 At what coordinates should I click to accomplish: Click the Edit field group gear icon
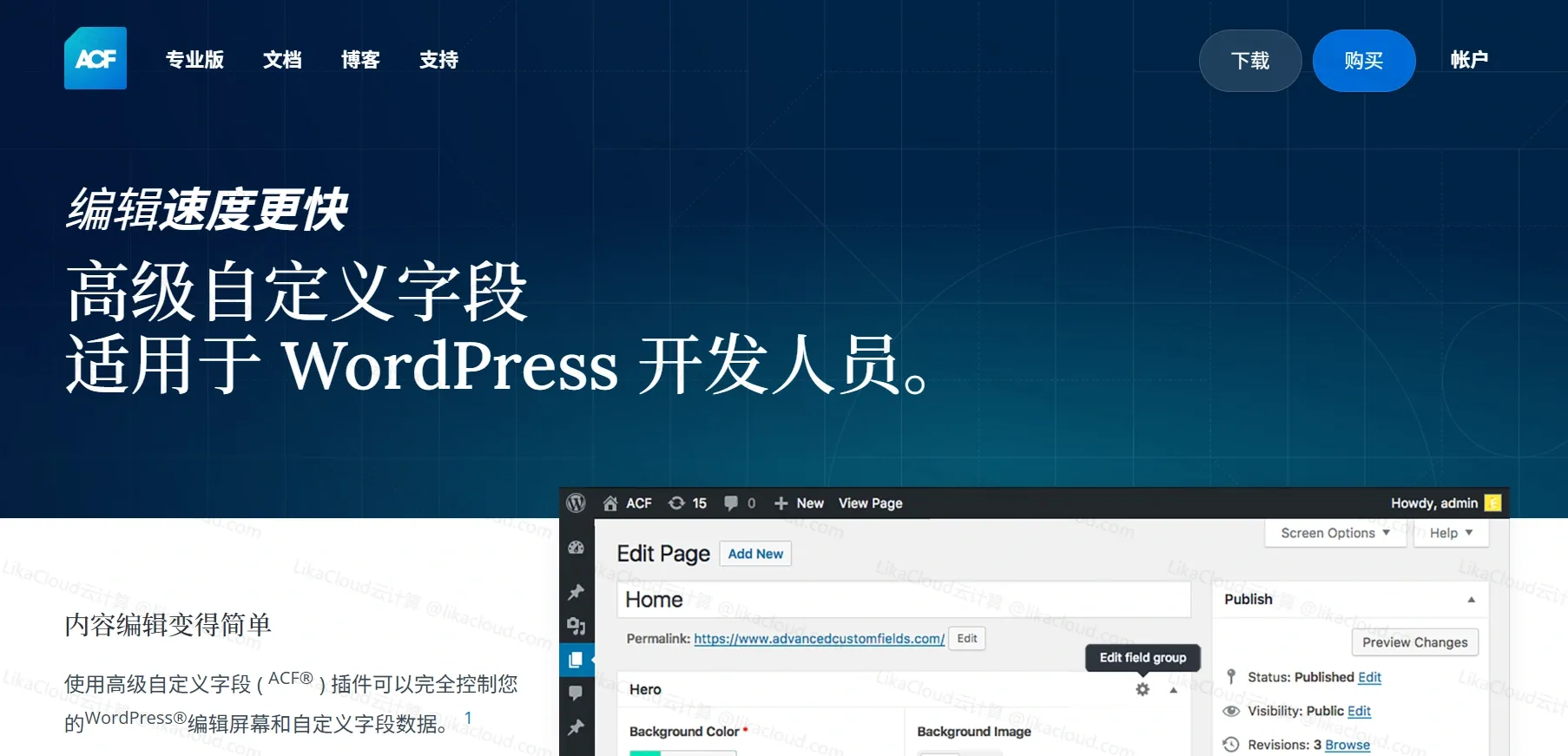point(1143,689)
